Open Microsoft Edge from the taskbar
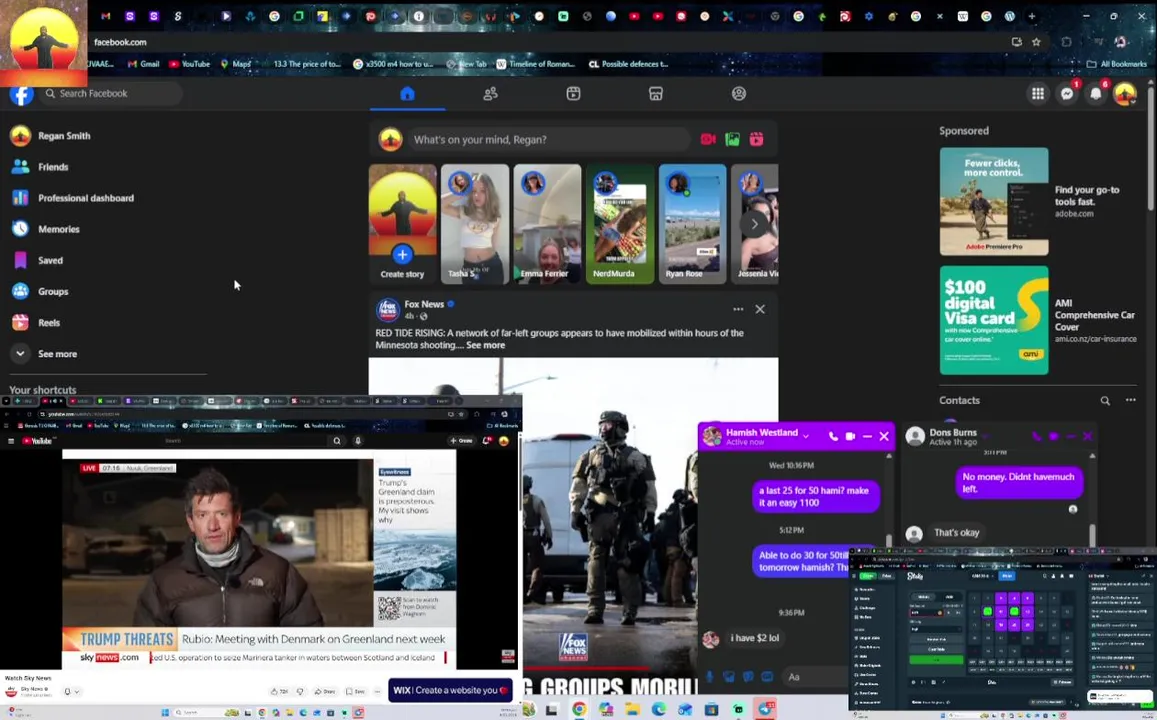 (x=658, y=709)
